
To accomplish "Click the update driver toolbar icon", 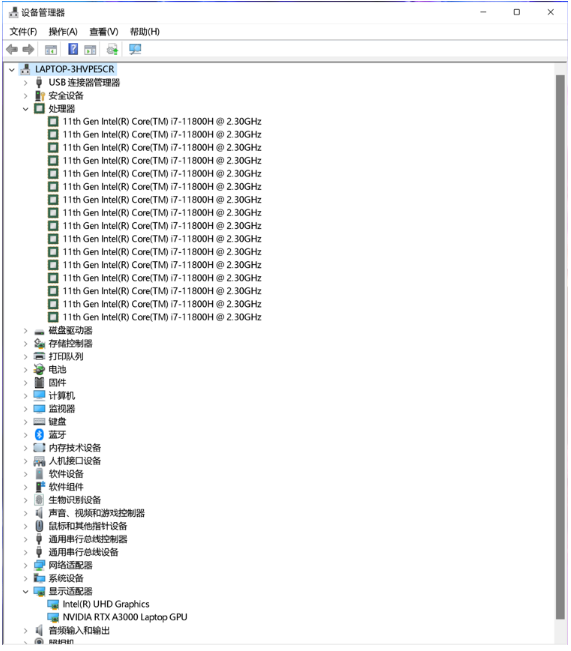I will click(x=113, y=49).
